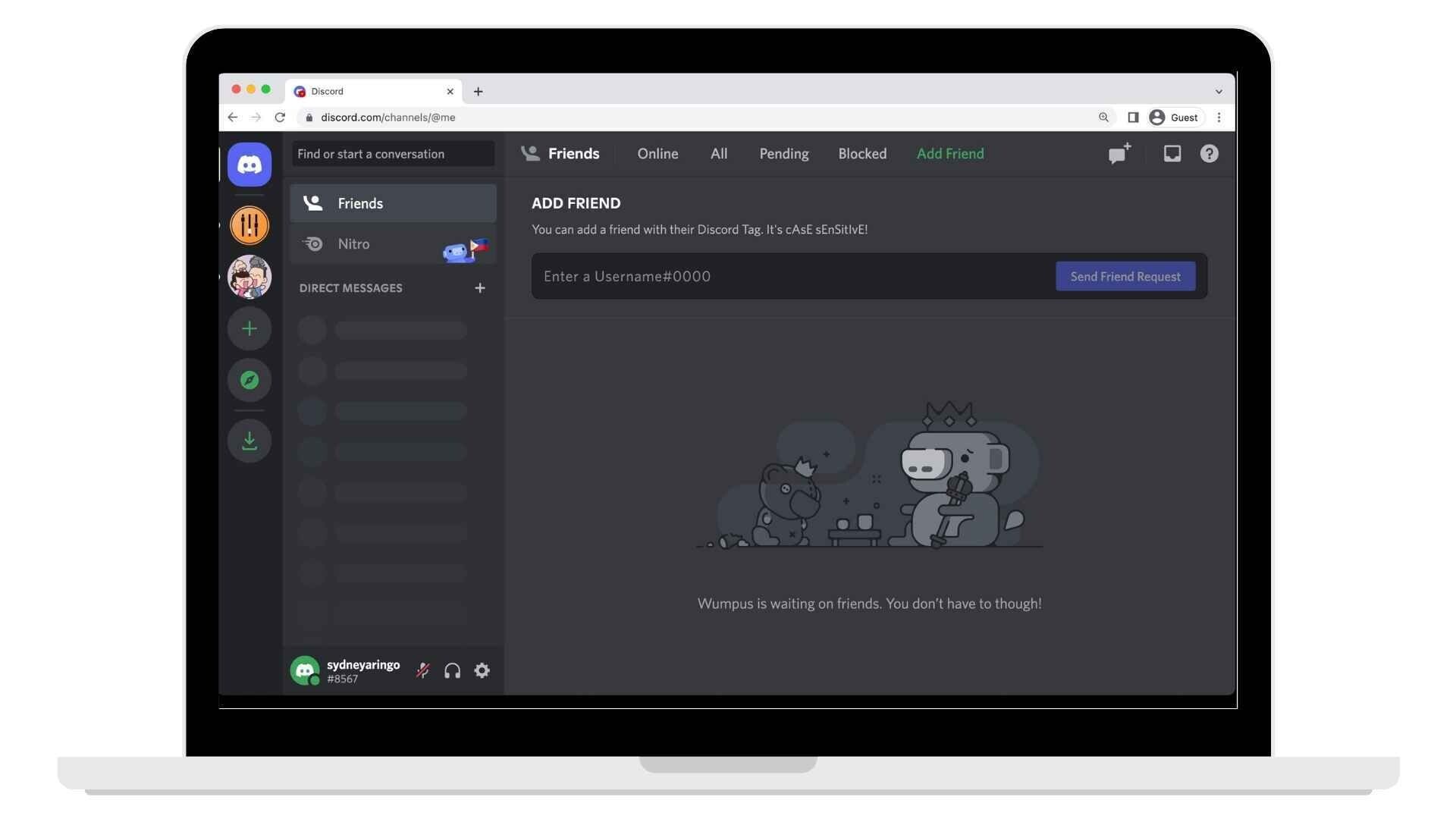Click the help question mark icon
1456x819 pixels.
pos(1209,153)
